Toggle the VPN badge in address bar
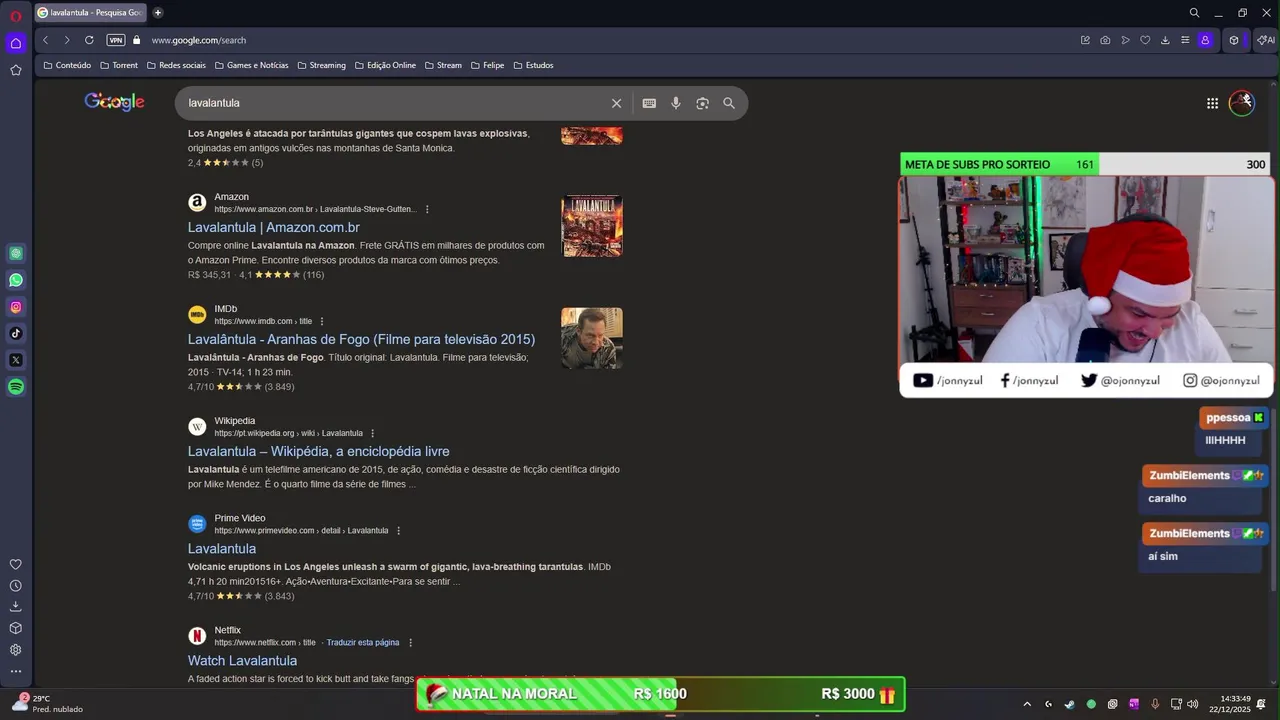 coord(116,40)
